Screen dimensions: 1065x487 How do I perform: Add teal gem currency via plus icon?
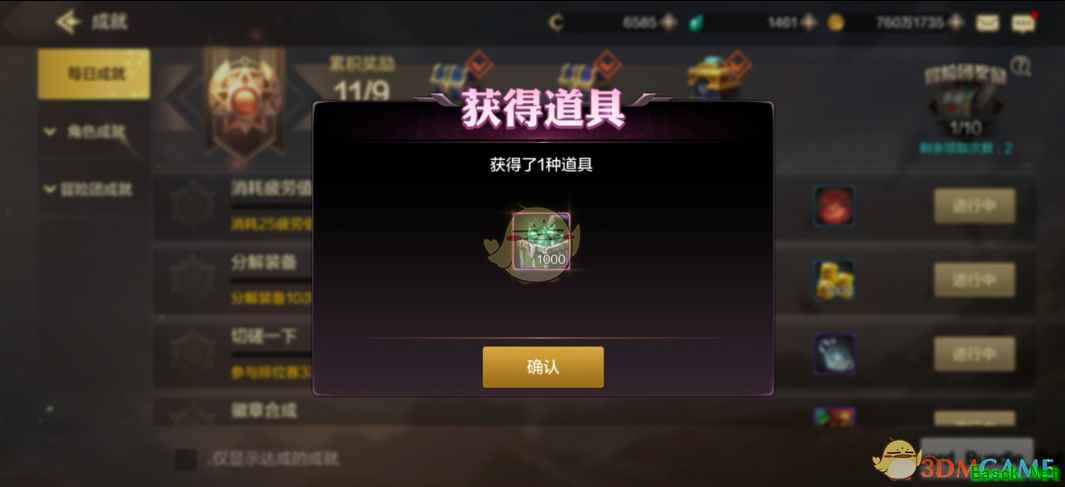808,22
